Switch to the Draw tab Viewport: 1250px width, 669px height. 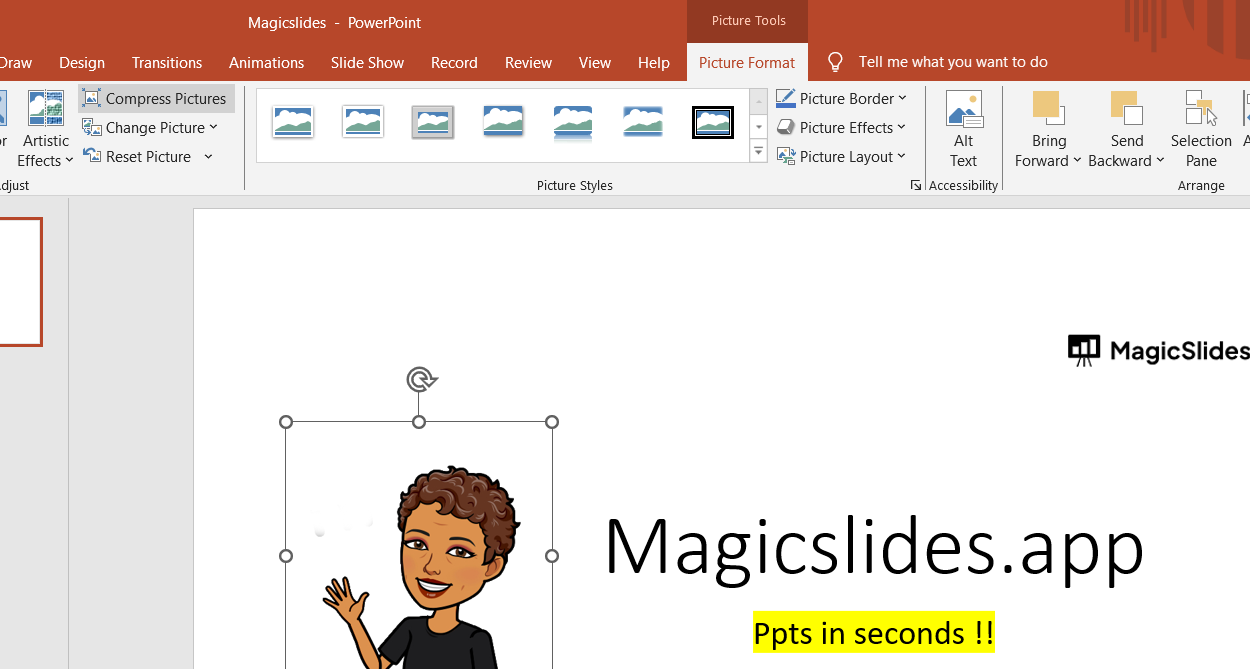16,62
